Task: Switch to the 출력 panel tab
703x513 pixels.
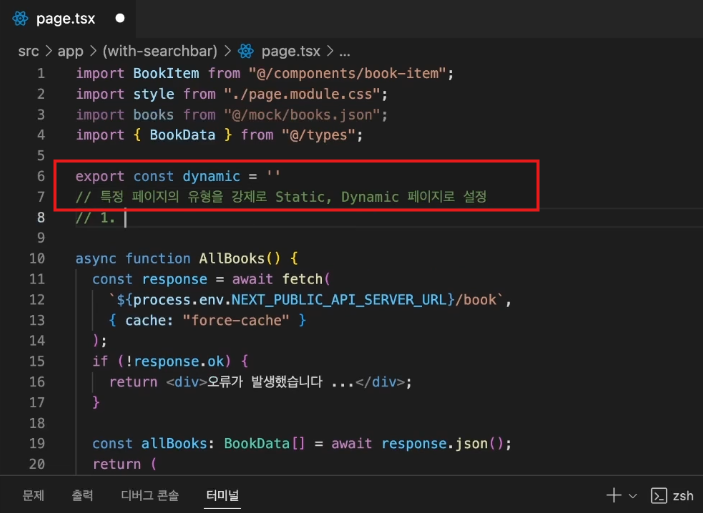Action: pyautogui.click(x=82, y=496)
